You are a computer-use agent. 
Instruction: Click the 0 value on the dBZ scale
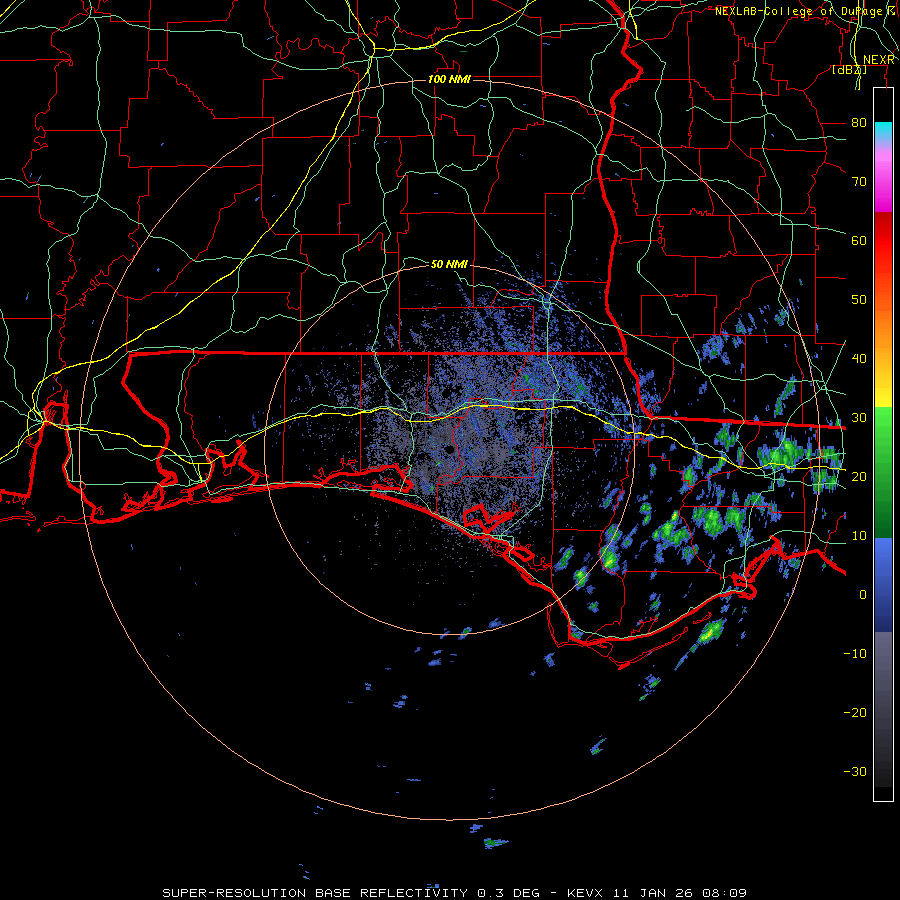pos(863,595)
